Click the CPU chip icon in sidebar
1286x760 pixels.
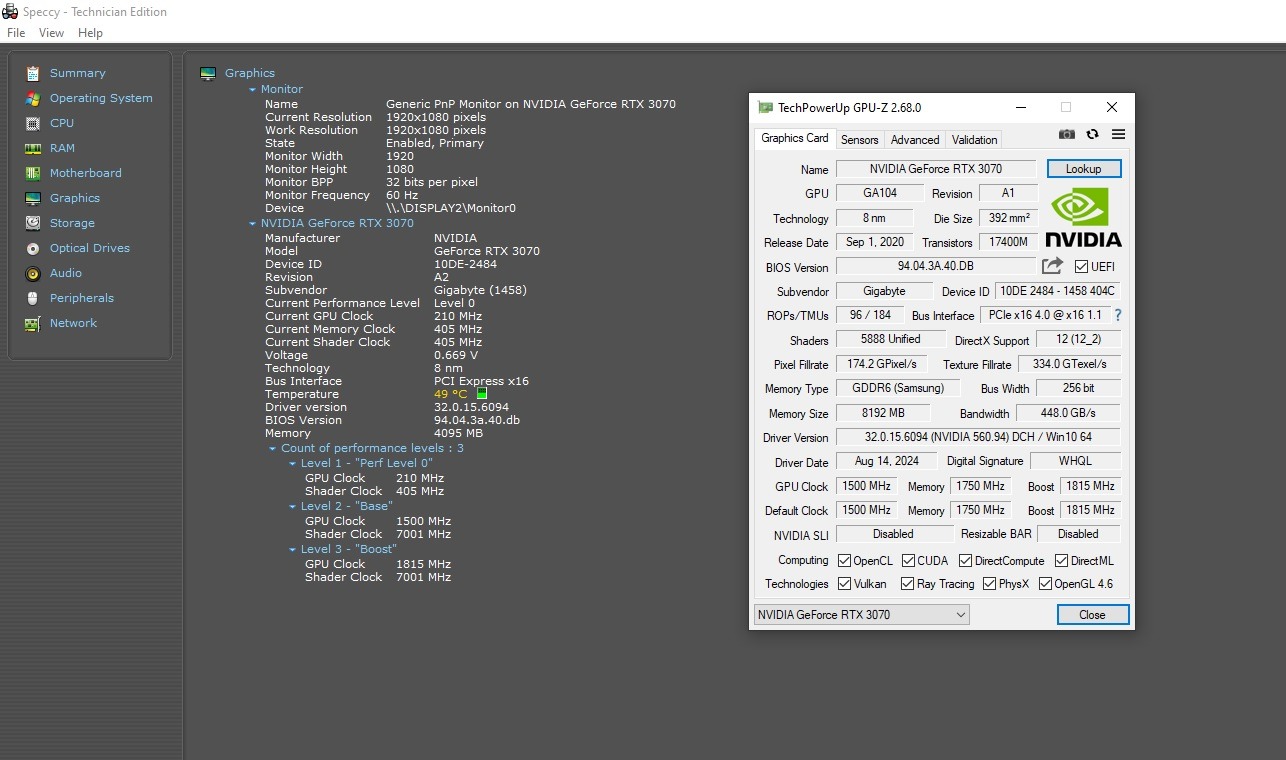pyautogui.click(x=33, y=123)
